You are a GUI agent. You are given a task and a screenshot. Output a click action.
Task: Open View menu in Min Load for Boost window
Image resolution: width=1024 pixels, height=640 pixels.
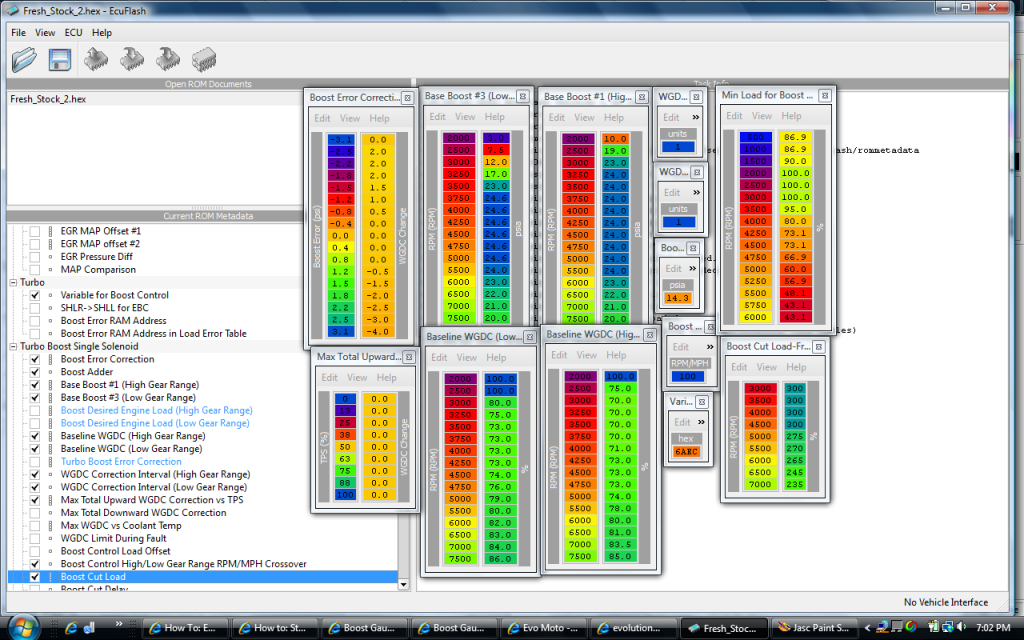coord(761,116)
